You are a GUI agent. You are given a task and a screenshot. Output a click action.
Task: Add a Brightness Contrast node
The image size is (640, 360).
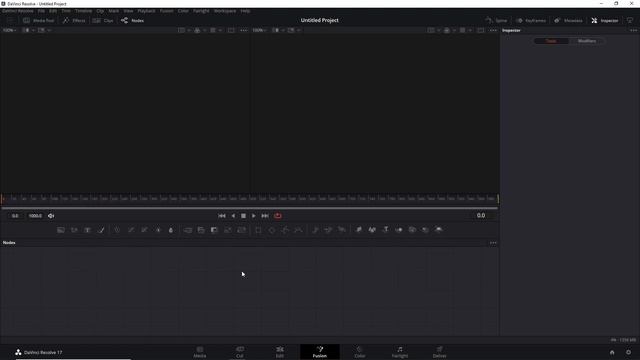[158, 230]
